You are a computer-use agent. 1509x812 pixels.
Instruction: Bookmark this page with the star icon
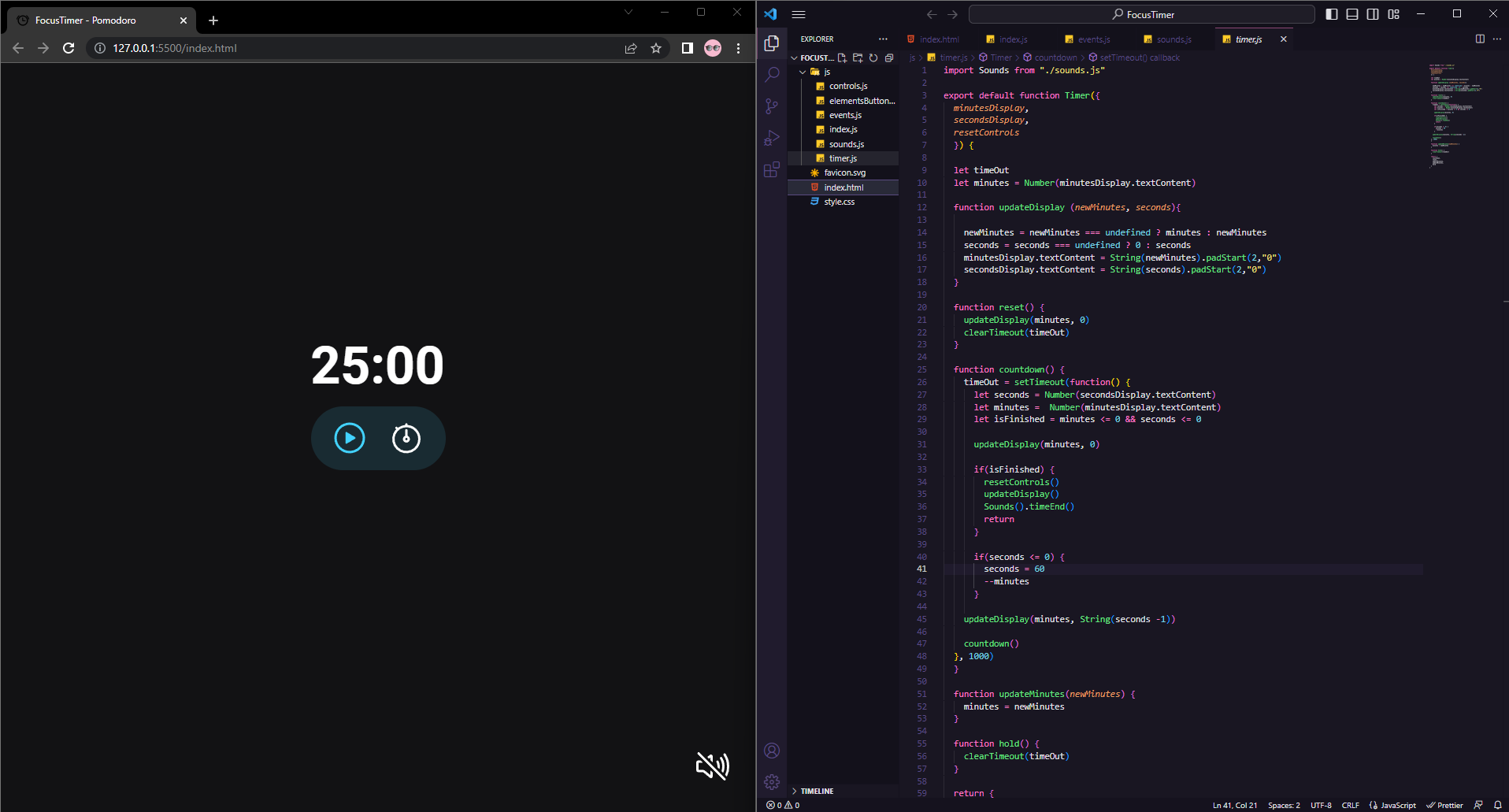pos(656,48)
